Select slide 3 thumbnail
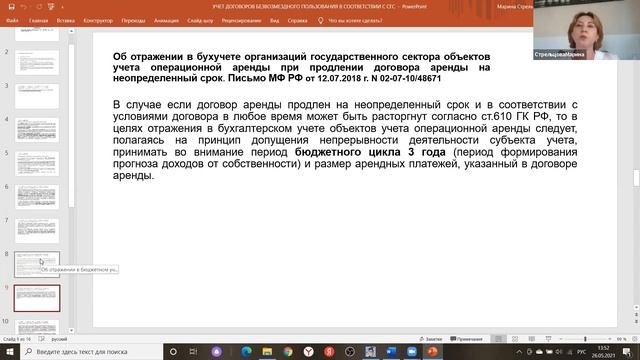Viewport: 640px width, 360px height. pyautogui.click(x=37, y=96)
